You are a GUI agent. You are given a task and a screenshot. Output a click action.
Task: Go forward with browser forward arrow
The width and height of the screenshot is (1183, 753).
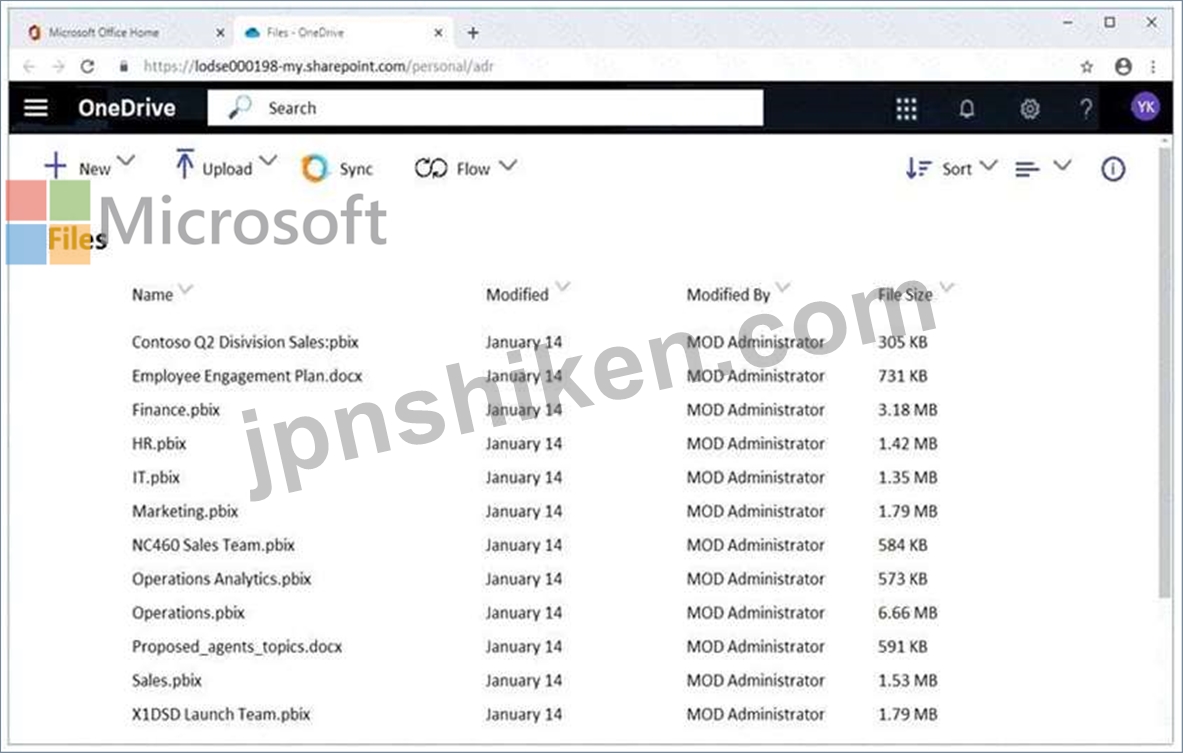point(58,66)
